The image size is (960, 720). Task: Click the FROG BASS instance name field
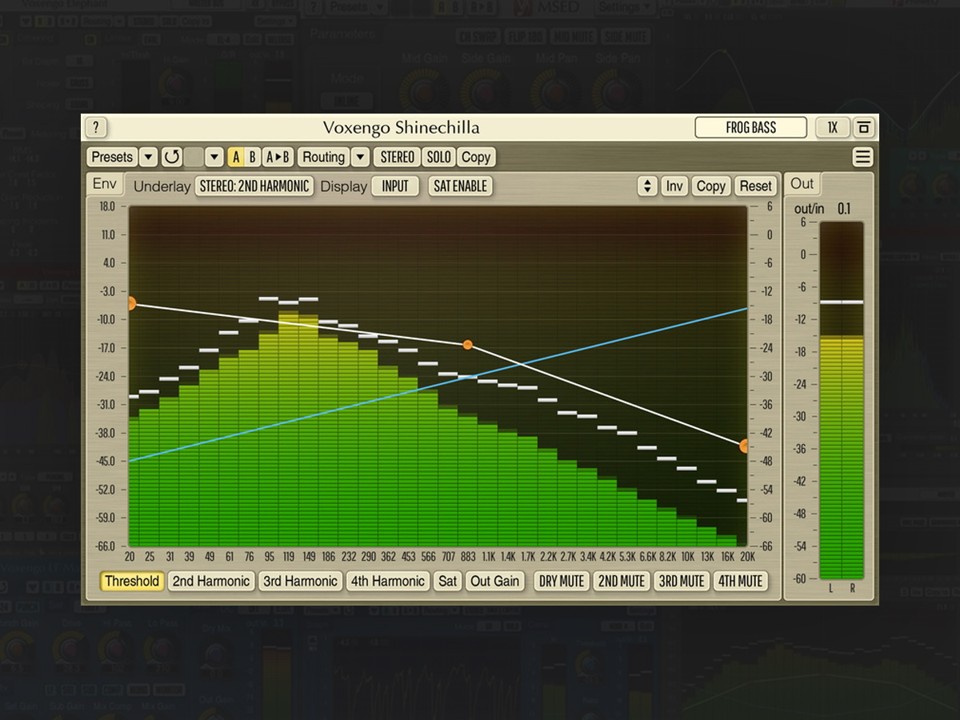[751, 127]
